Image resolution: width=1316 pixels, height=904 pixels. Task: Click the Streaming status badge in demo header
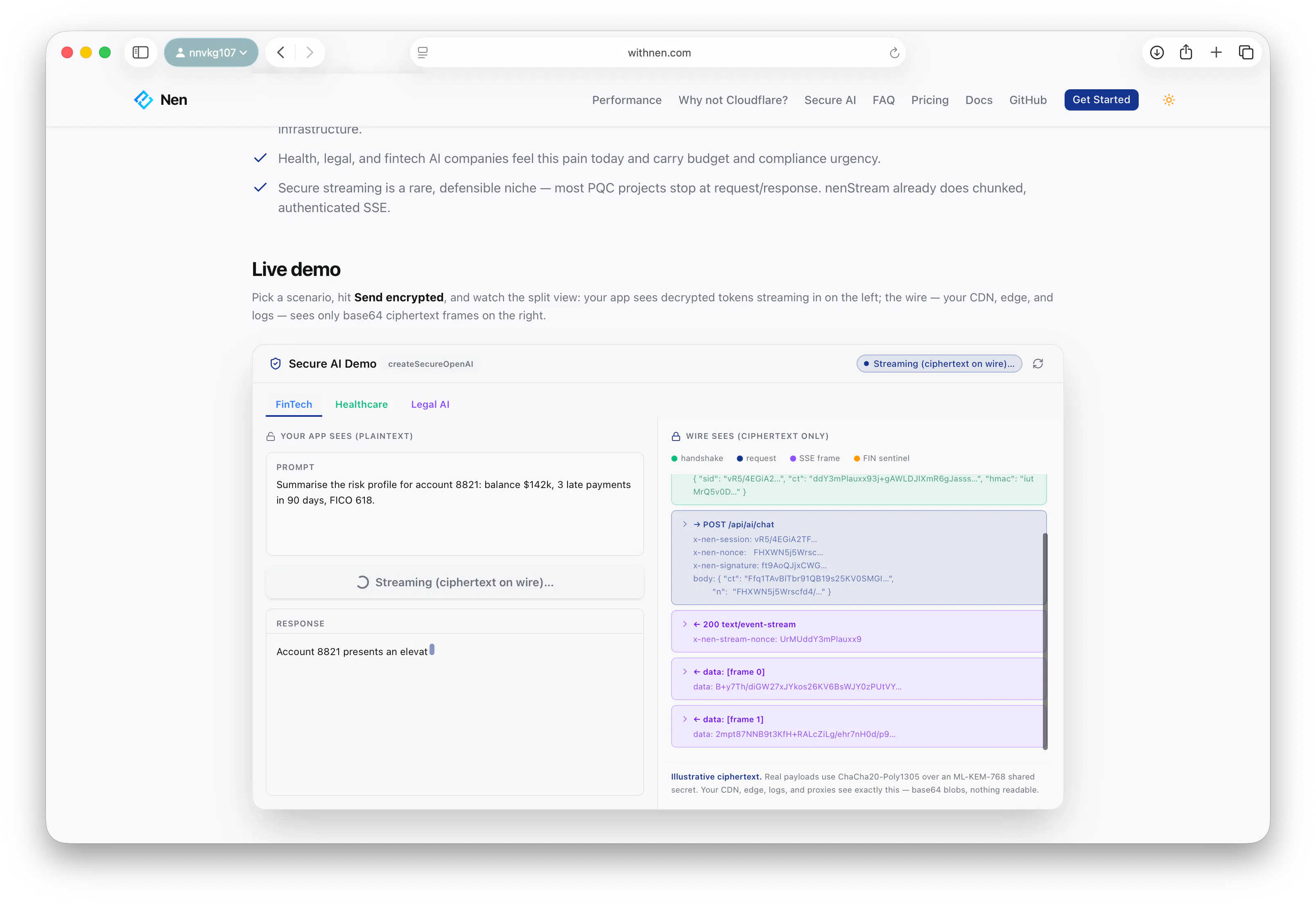[939, 364]
